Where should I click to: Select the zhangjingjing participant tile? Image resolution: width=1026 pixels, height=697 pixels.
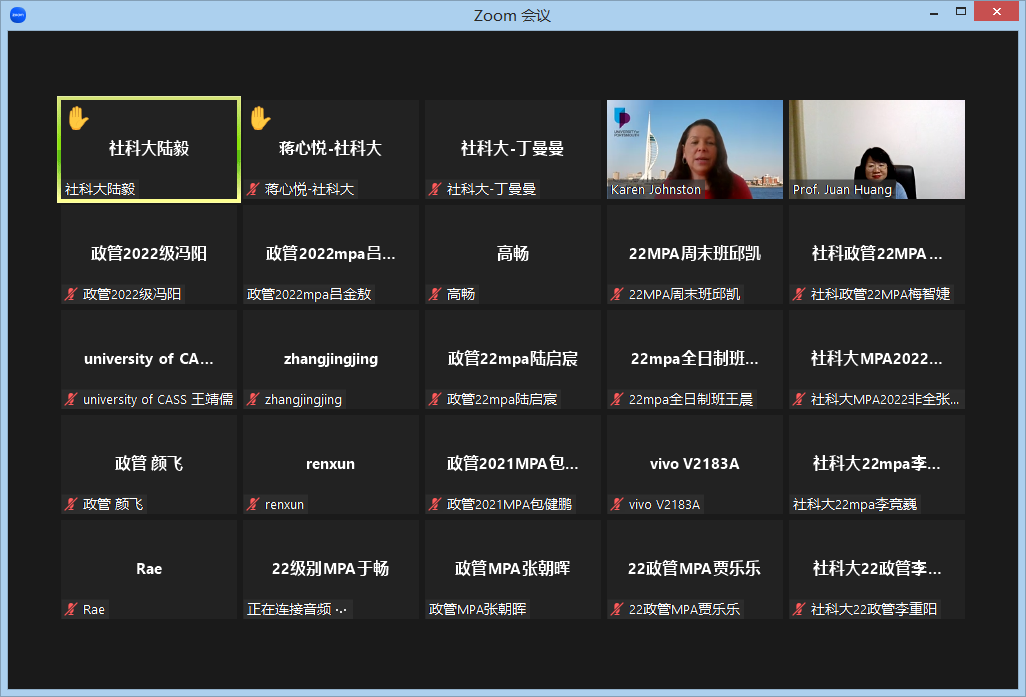click(331, 359)
